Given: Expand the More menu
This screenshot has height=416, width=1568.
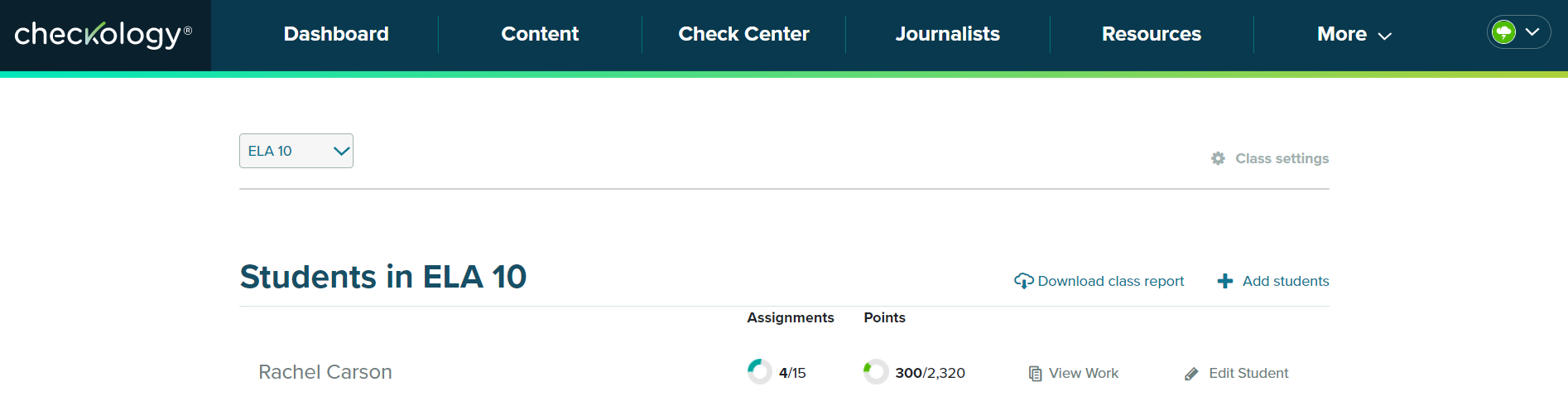Looking at the screenshot, I should (x=1354, y=34).
